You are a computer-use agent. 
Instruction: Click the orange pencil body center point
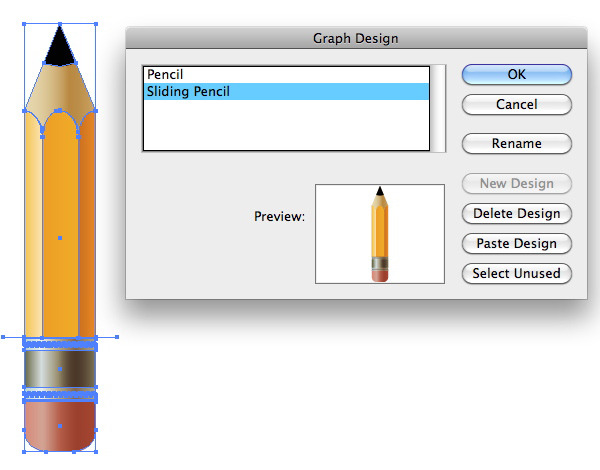pos(60,238)
